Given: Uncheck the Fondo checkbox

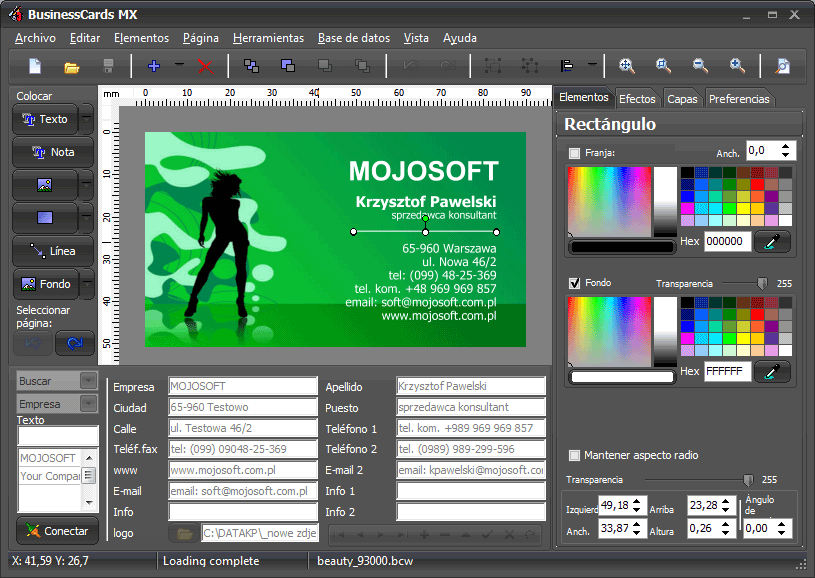Looking at the screenshot, I should pyautogui.click(x=574, y=283).
